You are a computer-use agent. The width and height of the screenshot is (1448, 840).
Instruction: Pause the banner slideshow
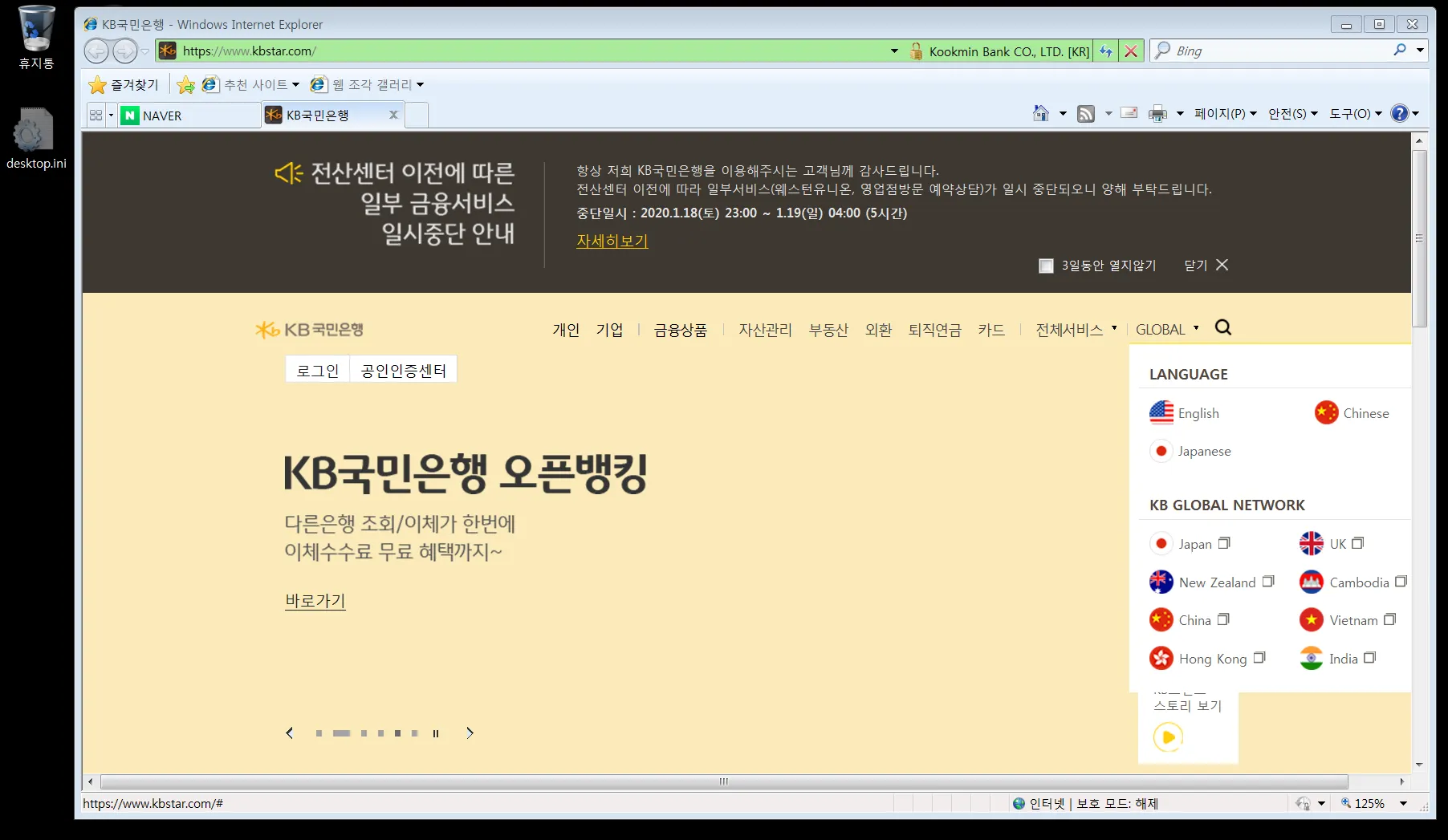(x=436, y=733)
